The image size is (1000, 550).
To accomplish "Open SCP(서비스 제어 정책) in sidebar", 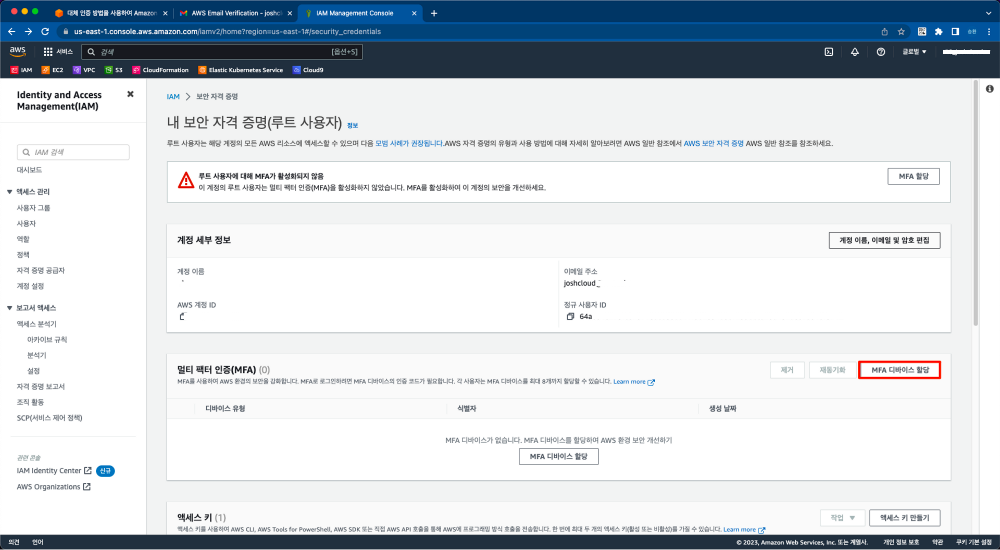I will (49, 418).
